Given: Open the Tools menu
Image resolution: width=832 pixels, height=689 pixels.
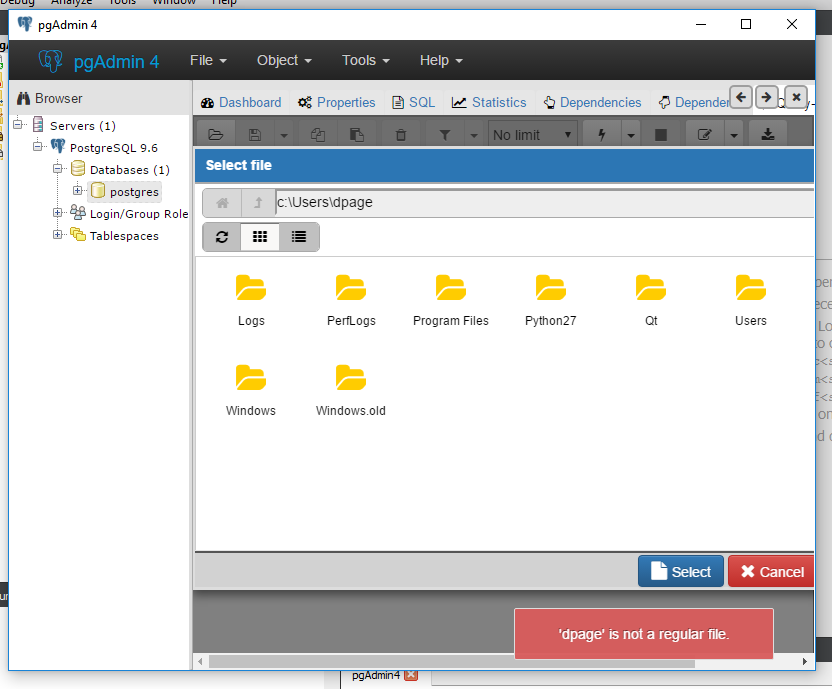Looking at the screenshot, I should click(x=365, y=60).
